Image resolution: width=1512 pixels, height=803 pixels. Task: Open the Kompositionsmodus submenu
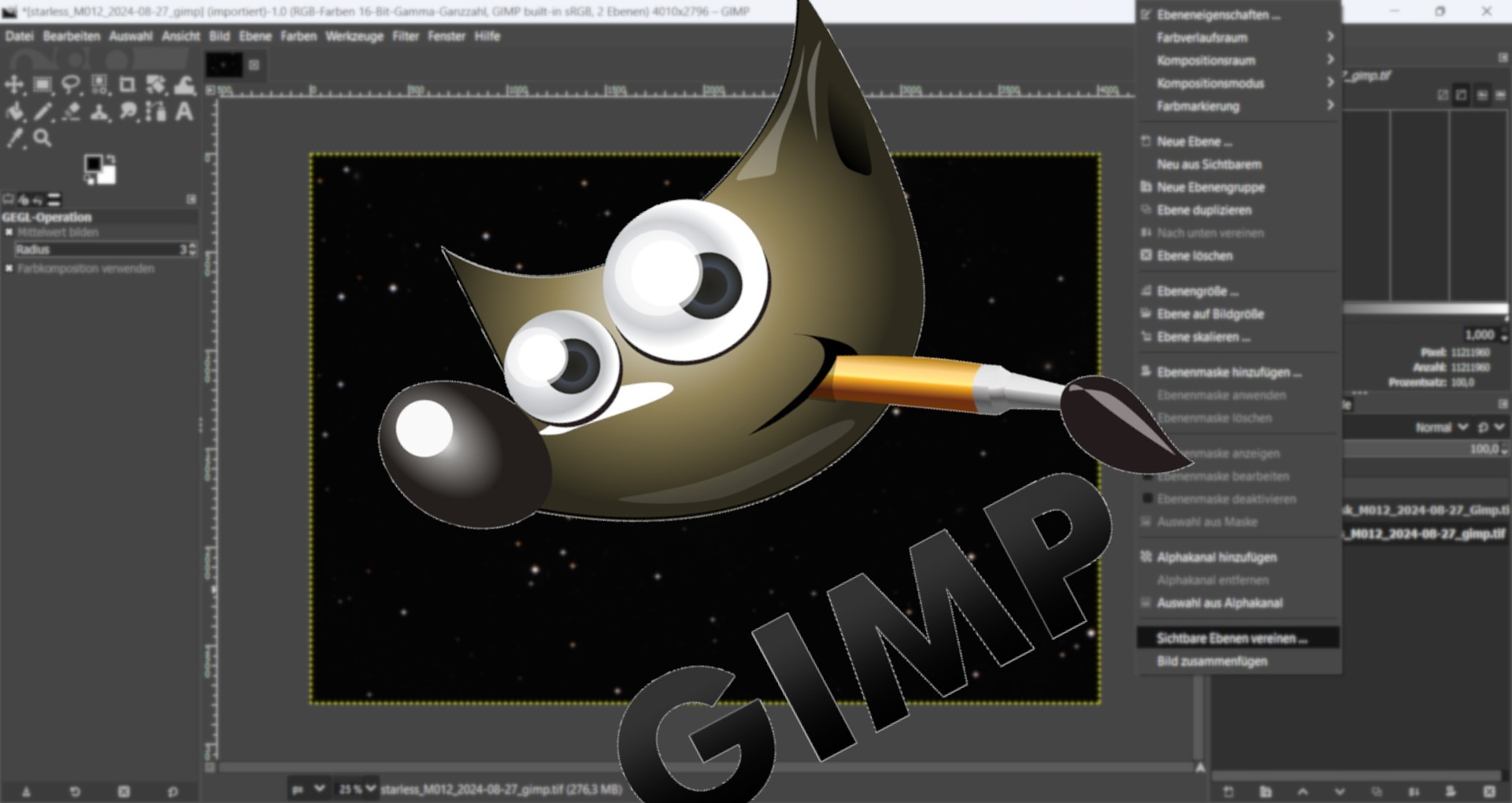coord(1239,83)
